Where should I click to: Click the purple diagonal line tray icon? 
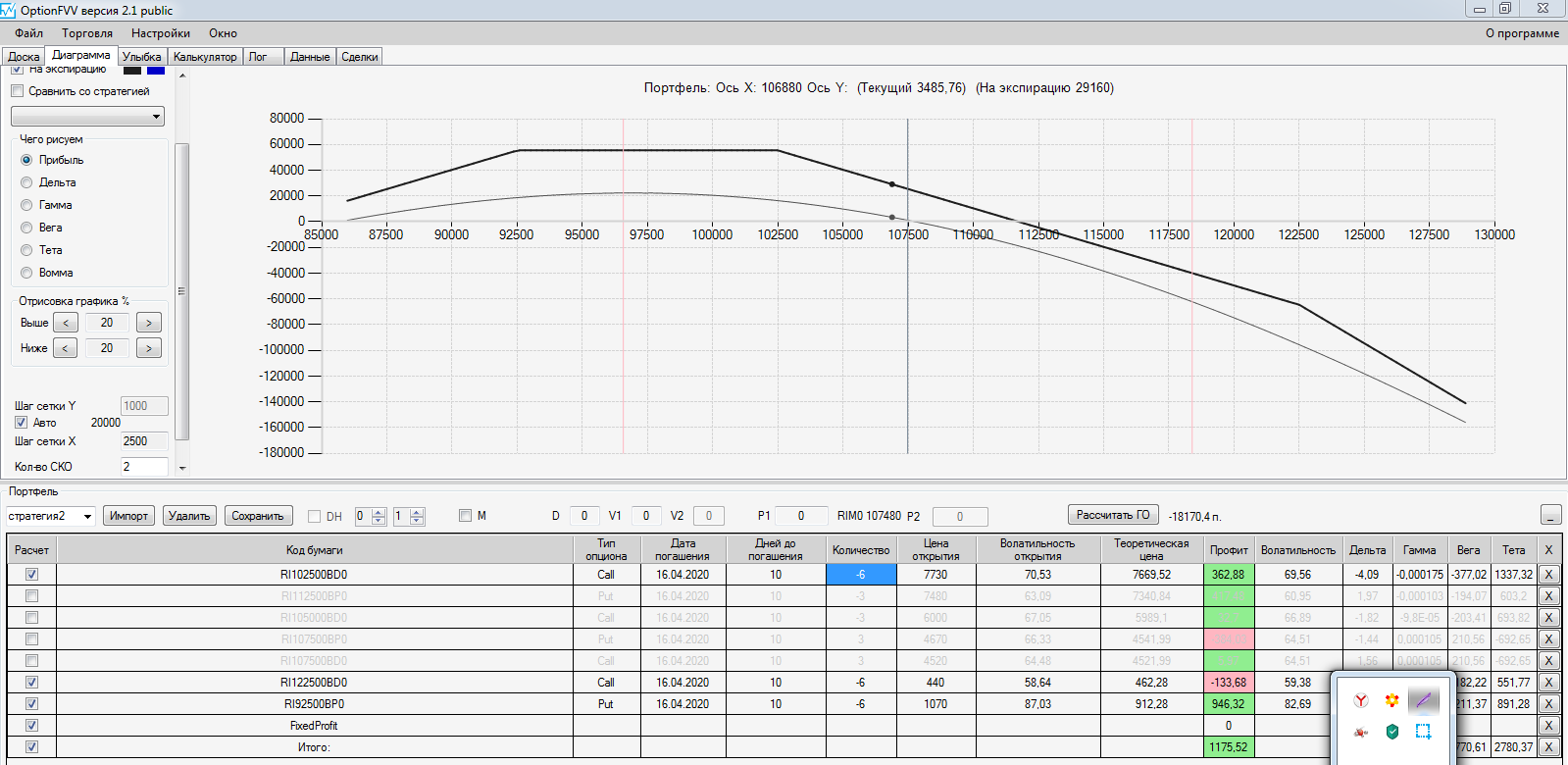click(1423, 700)
